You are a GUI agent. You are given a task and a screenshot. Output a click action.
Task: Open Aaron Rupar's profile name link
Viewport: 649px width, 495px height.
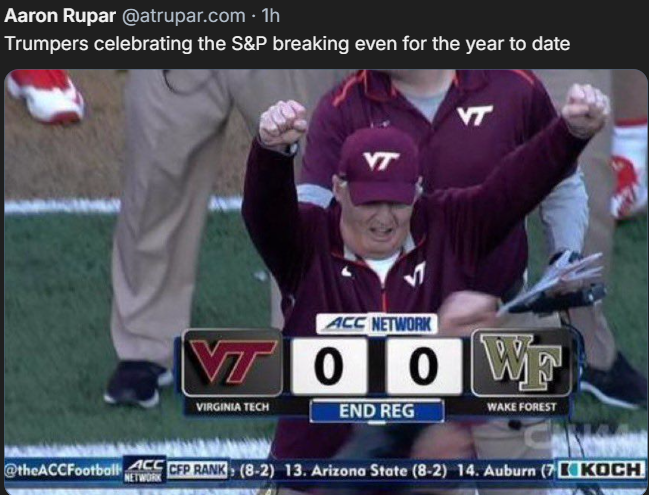[x=60, y=16]
